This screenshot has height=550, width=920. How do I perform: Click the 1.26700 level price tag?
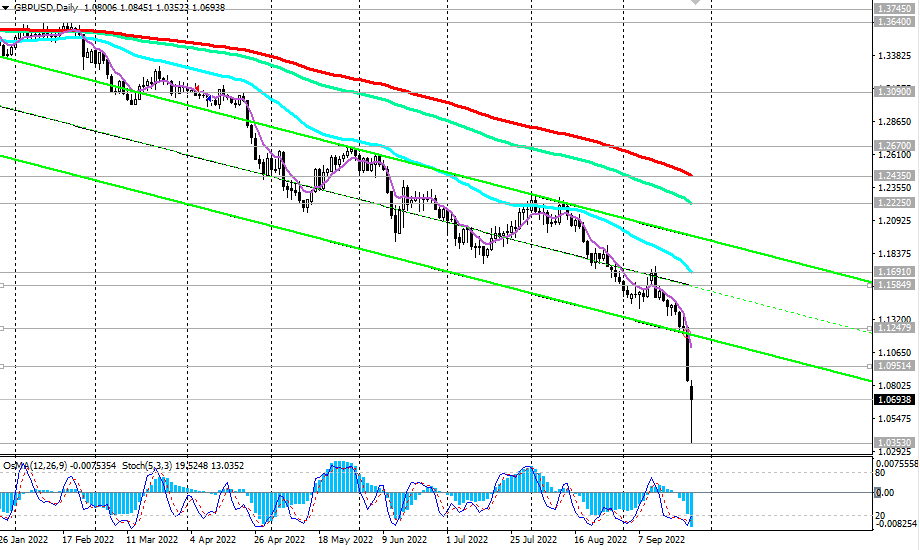coord(893,145)
